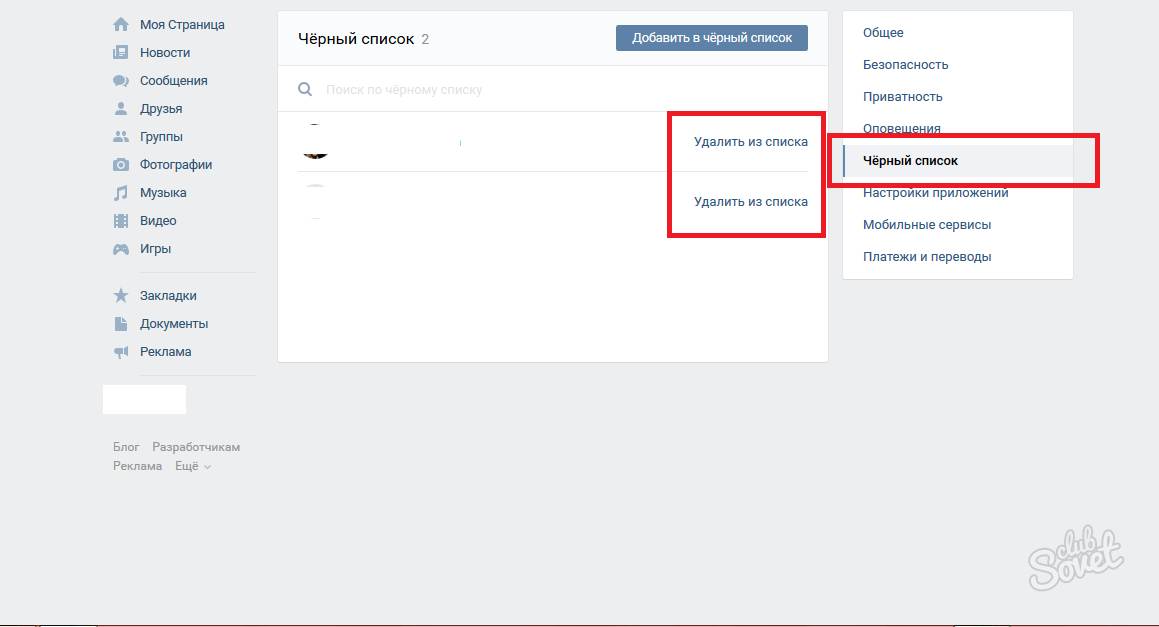Click first Удалить из списка link
Image resolution: width=1159 pixels, height=627 pixels.
750,142
